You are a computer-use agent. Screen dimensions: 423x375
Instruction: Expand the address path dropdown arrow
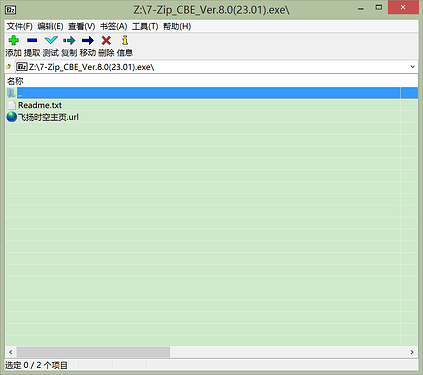pyautogui.click(x=412, y=67)
